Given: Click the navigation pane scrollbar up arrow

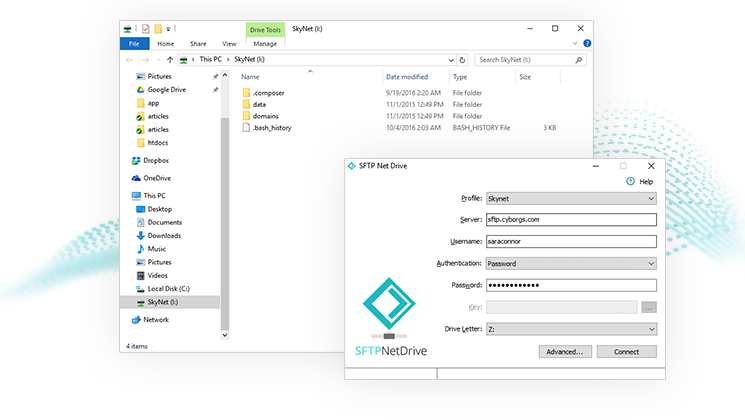Looking at the screenshot, I should click(x=225, y=76).
